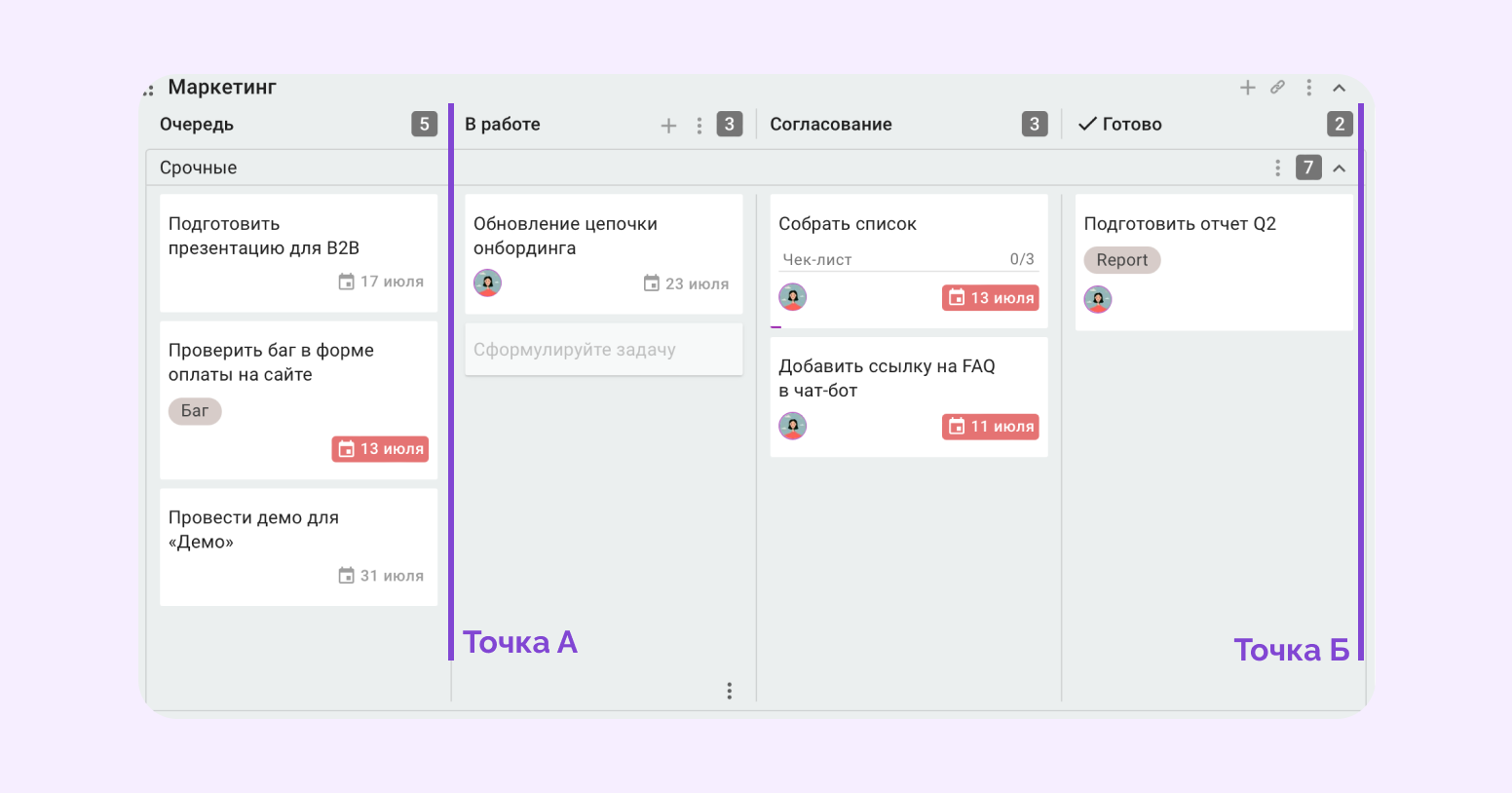The height and width of the screenshot is (793, 1512).
Task: Collapse the Срочные swimlane chevron
Action: (x=1340, y=168)
